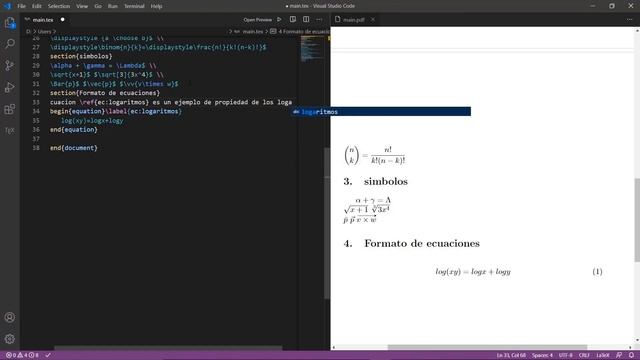Click 'section{Formato de ecuaciones}' code line
This screenshot has width=640, height=360.
105,93
